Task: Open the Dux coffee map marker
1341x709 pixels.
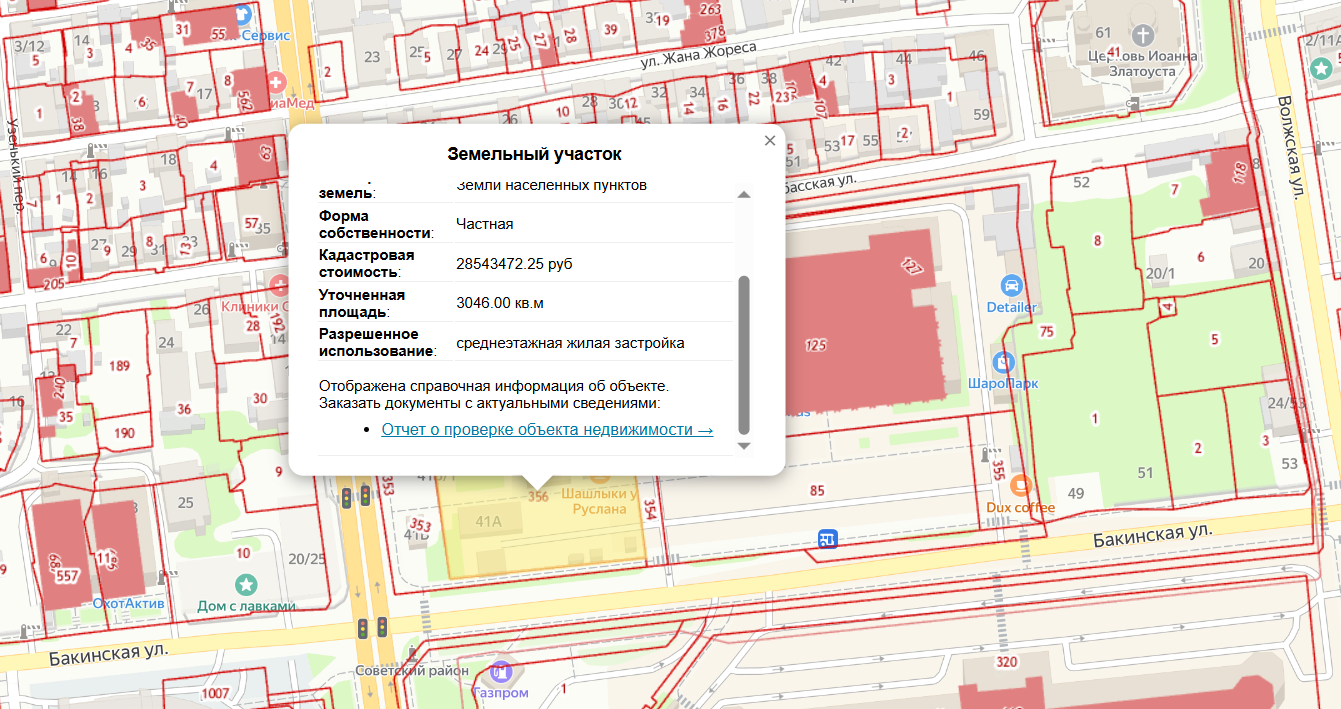Action: (1020, 486)
